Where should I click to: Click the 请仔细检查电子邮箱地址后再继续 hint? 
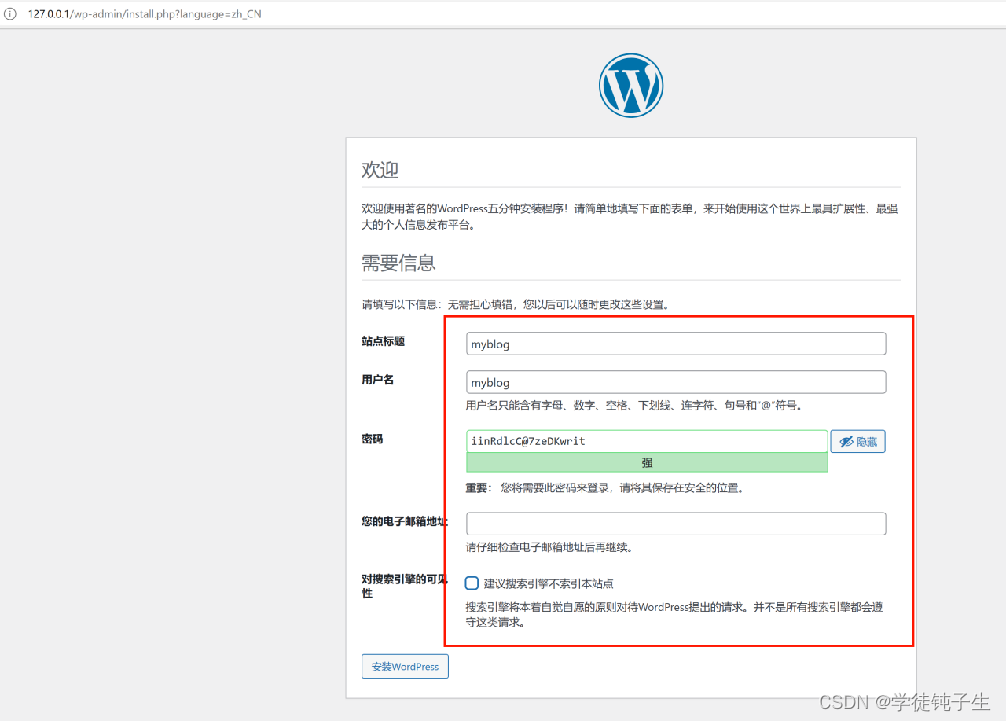[x=549, y=547]
